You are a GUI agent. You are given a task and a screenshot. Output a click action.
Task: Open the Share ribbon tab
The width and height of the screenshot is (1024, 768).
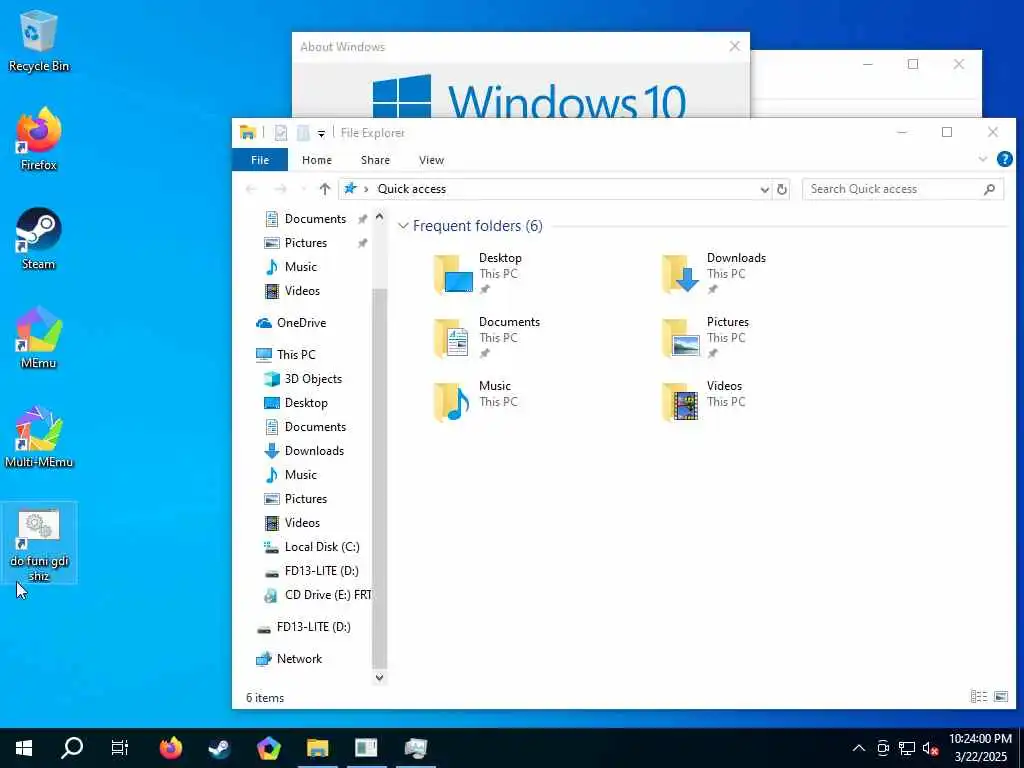pyautogui.click(x=376, y=160)
